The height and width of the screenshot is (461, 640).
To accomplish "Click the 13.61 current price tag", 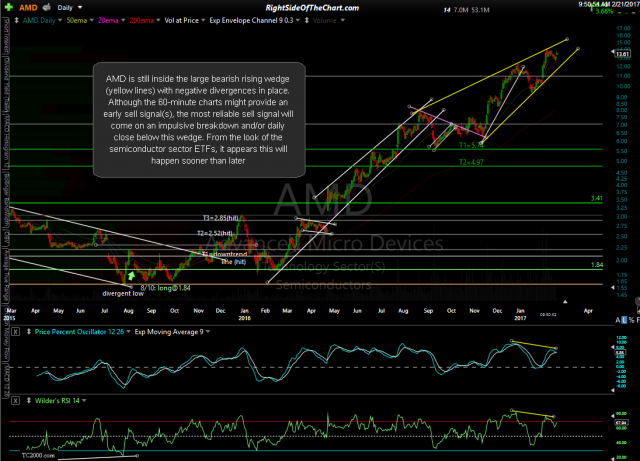I will coord(623,54).
